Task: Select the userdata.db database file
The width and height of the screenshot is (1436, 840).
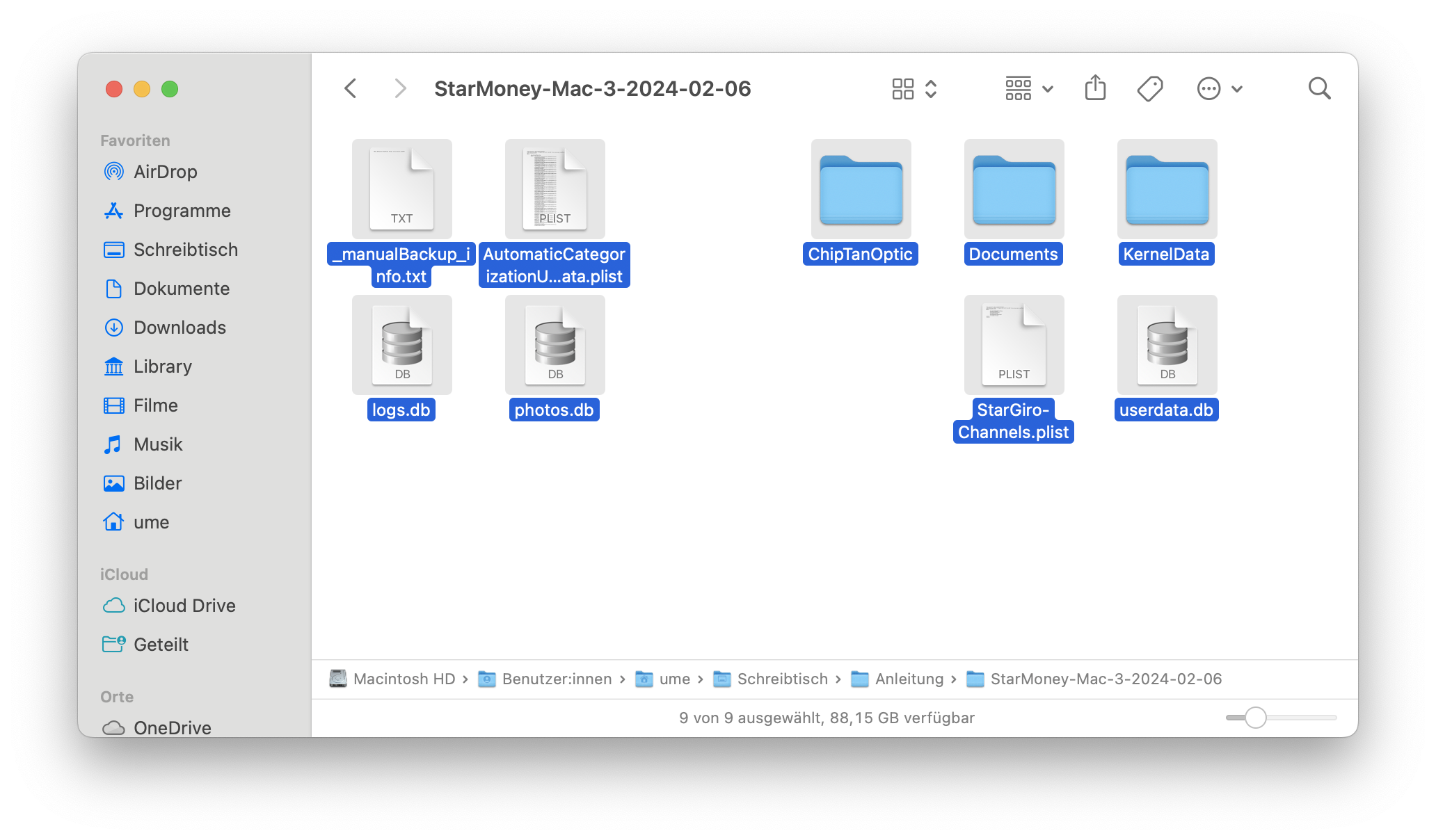Action: 1167,346
